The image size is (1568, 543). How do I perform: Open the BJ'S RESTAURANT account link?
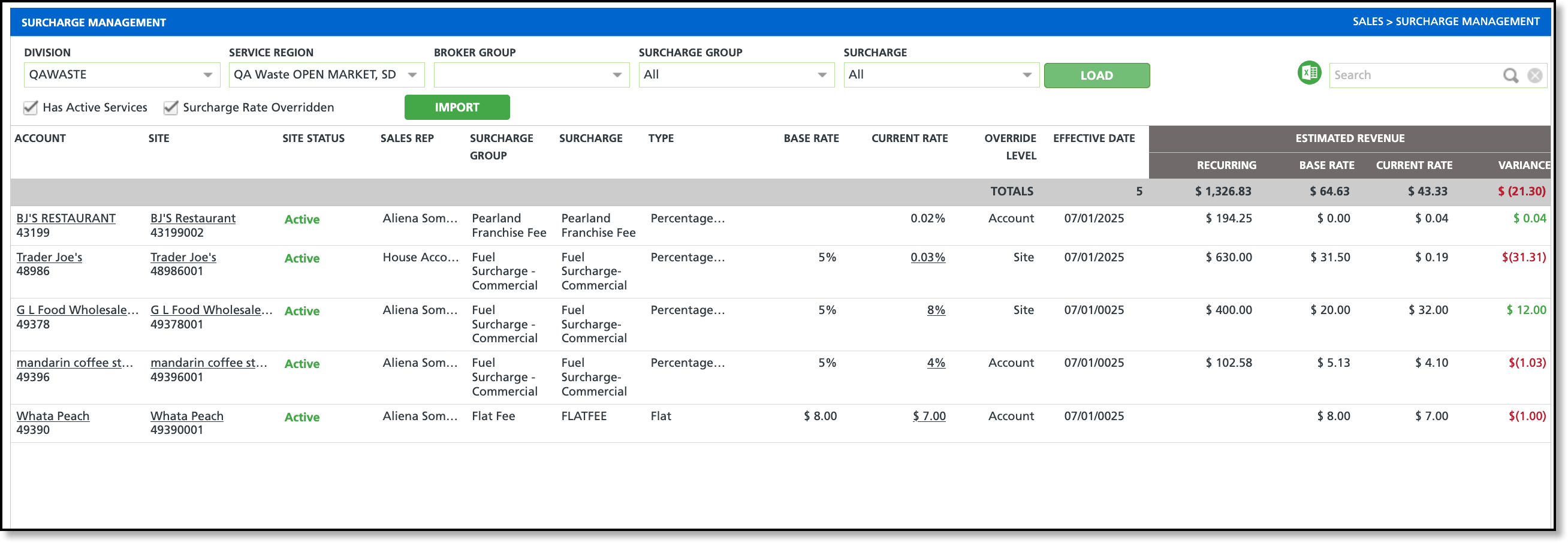click(66, 219)
